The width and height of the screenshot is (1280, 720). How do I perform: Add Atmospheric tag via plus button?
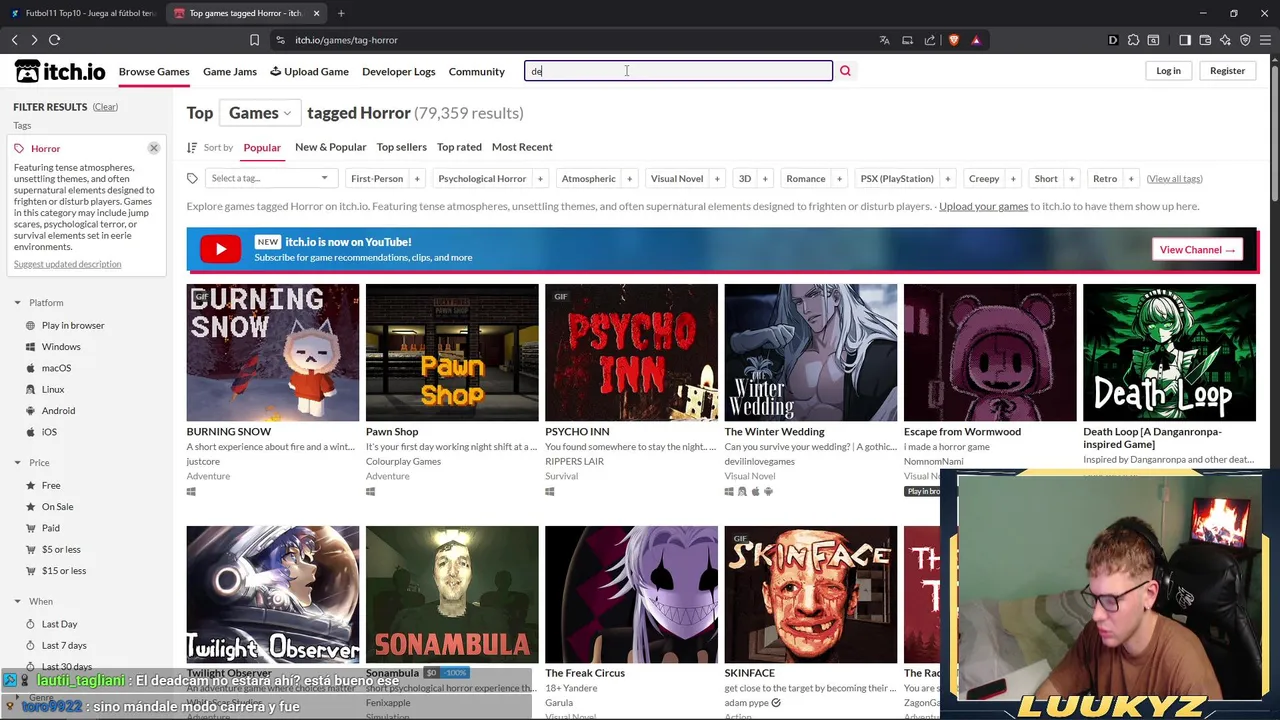coord(629,179)
